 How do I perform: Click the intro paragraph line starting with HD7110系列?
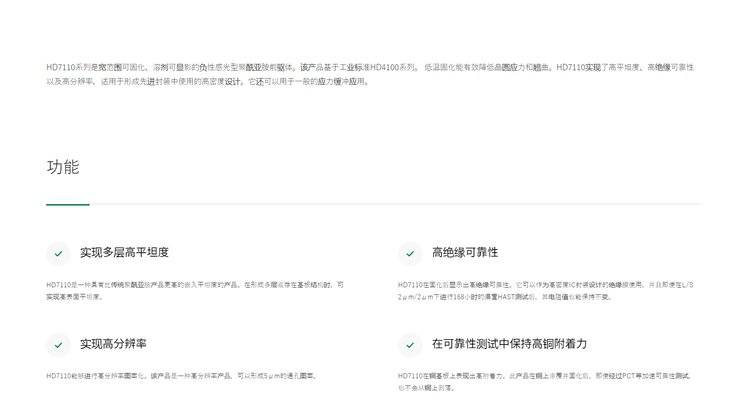(x=370, y=67)
